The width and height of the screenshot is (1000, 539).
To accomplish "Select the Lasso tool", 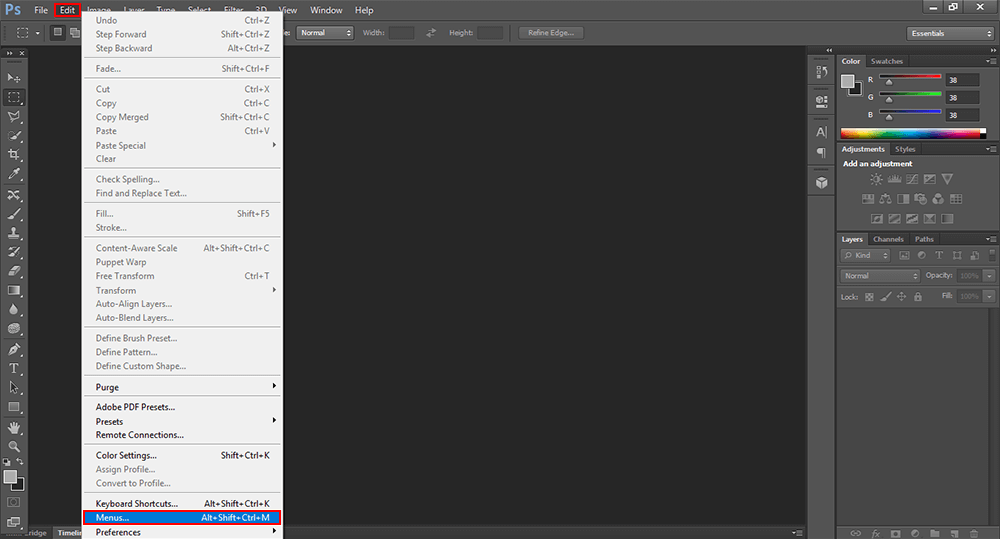I will coord(13,116).
